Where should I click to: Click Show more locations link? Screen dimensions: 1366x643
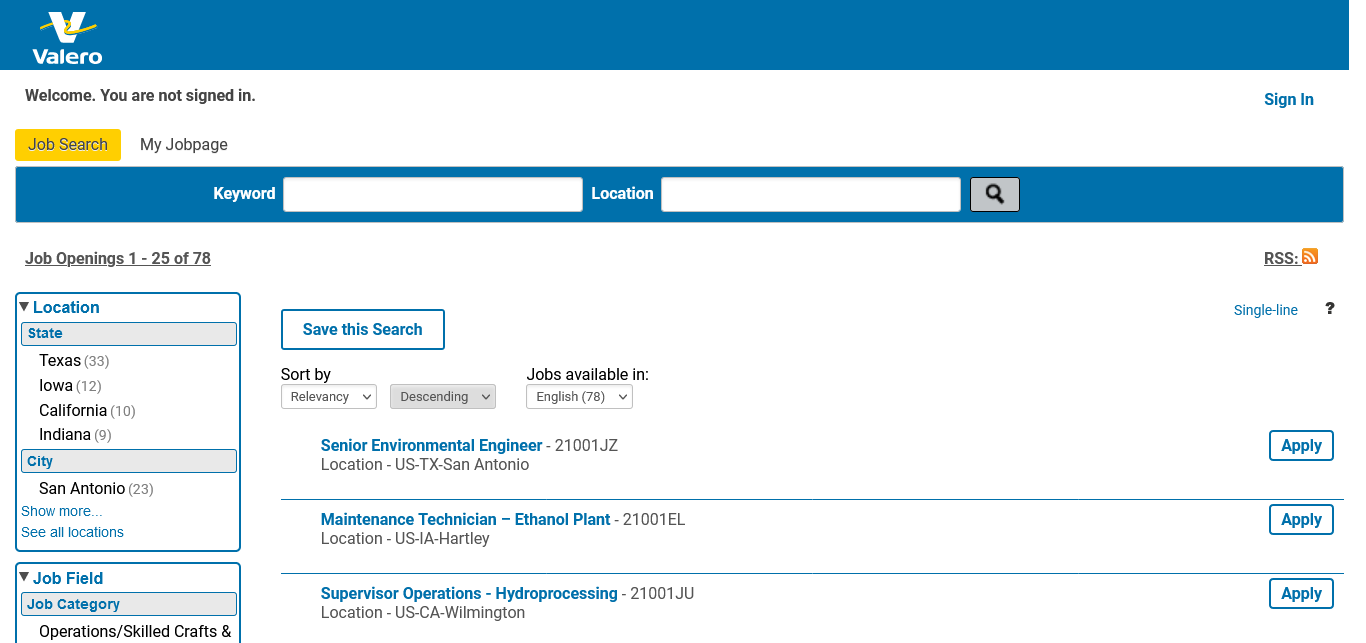point(61,511)
